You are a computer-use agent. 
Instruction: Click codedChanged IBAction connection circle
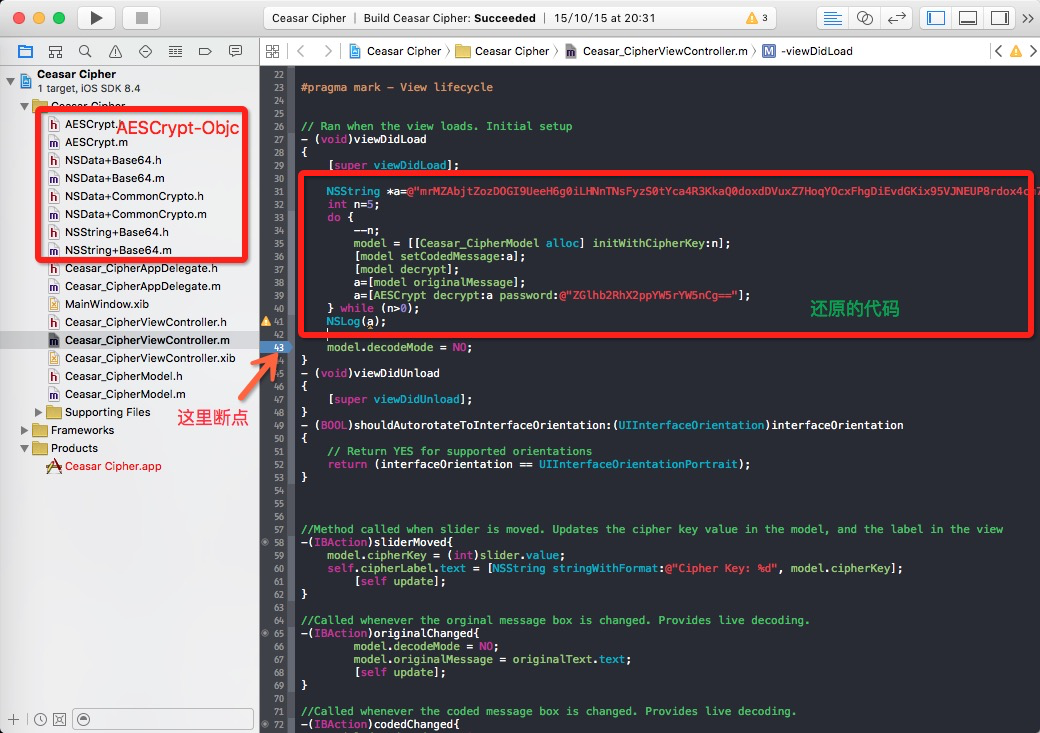(x=265, y=724)
